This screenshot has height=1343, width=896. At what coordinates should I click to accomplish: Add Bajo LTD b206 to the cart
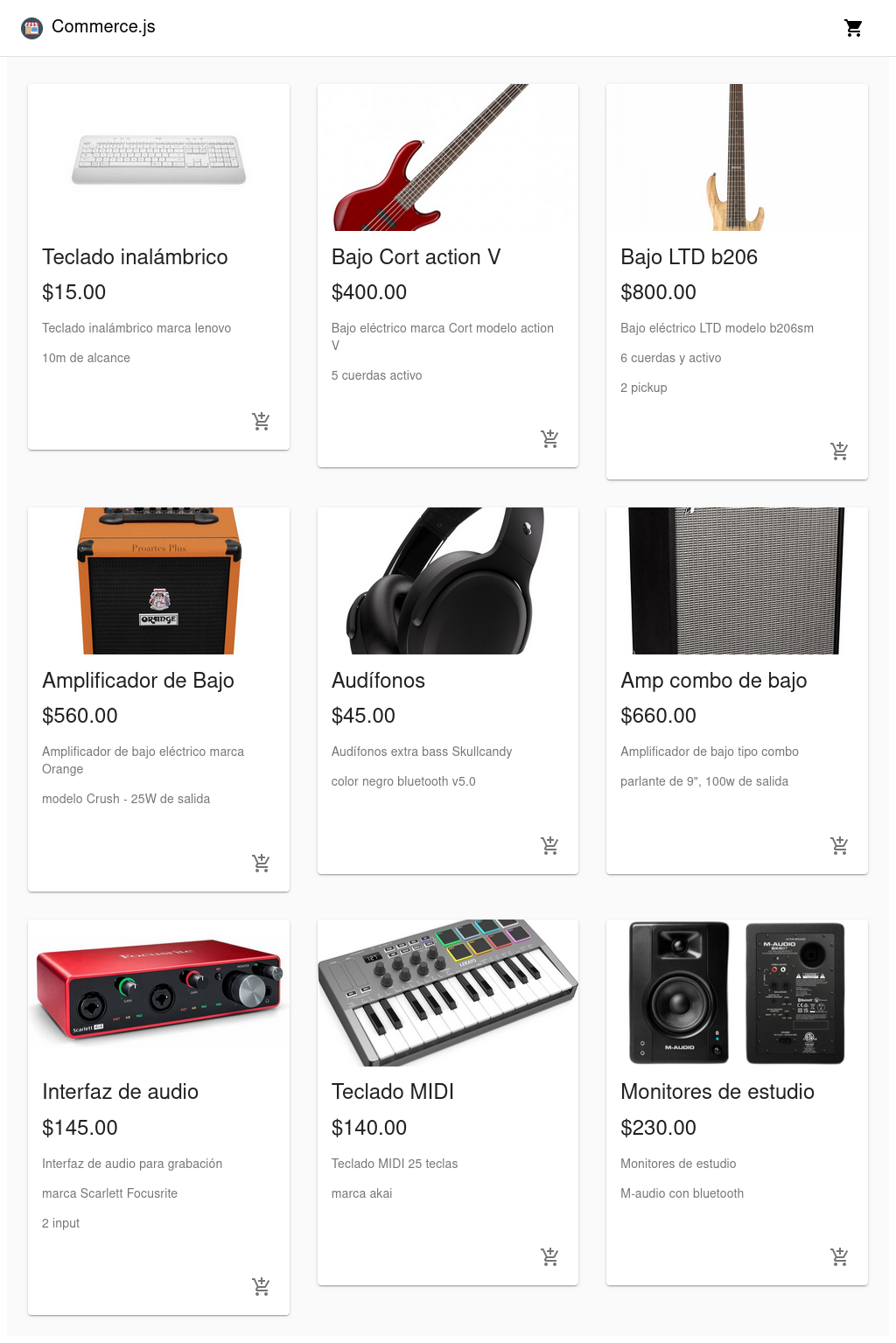pos(839,451)
